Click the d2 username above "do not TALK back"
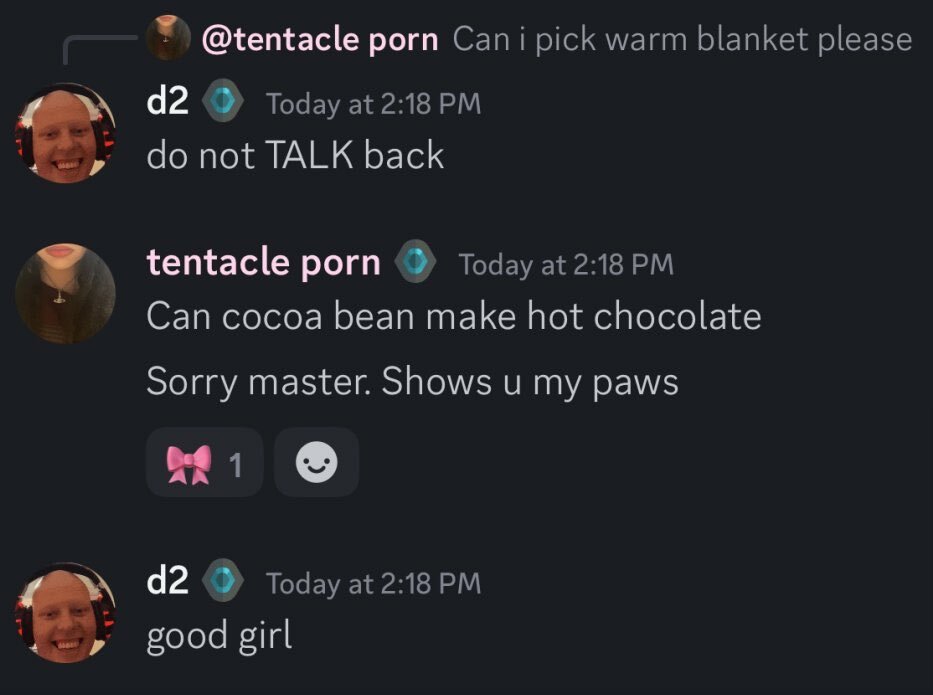This screenshot has height=695, width=933. pyautogui.click(x=168, y=101)
